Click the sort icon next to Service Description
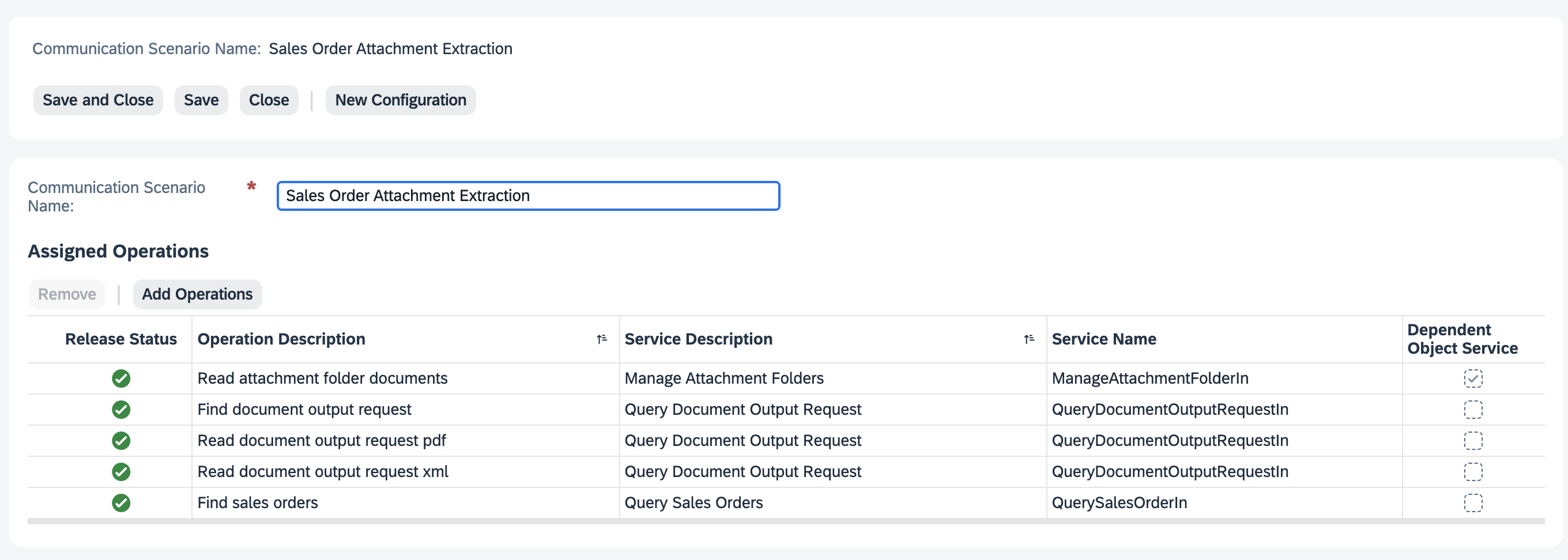The width and height of the screenshot is (1568, 560). tap(1028, 339)
